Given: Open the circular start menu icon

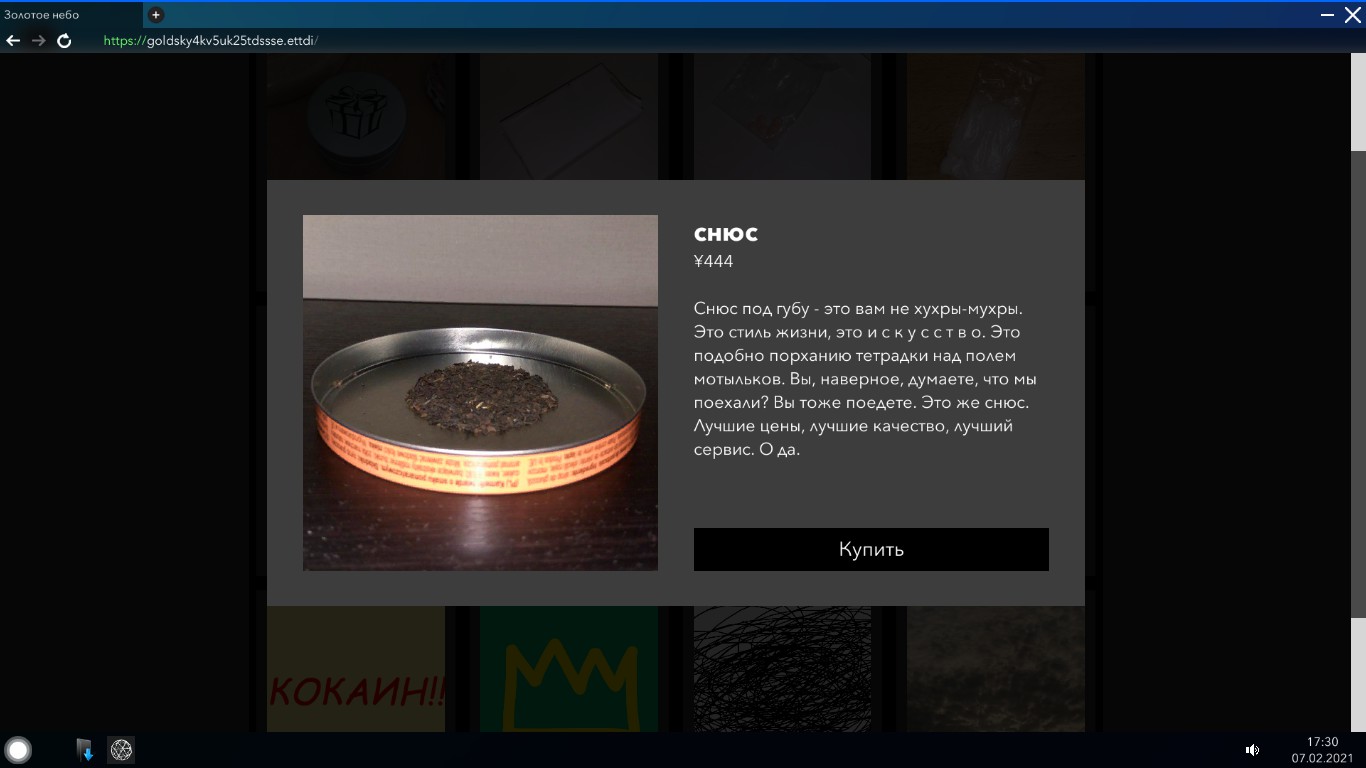Looking at the screenshot, I should (19, 750).
